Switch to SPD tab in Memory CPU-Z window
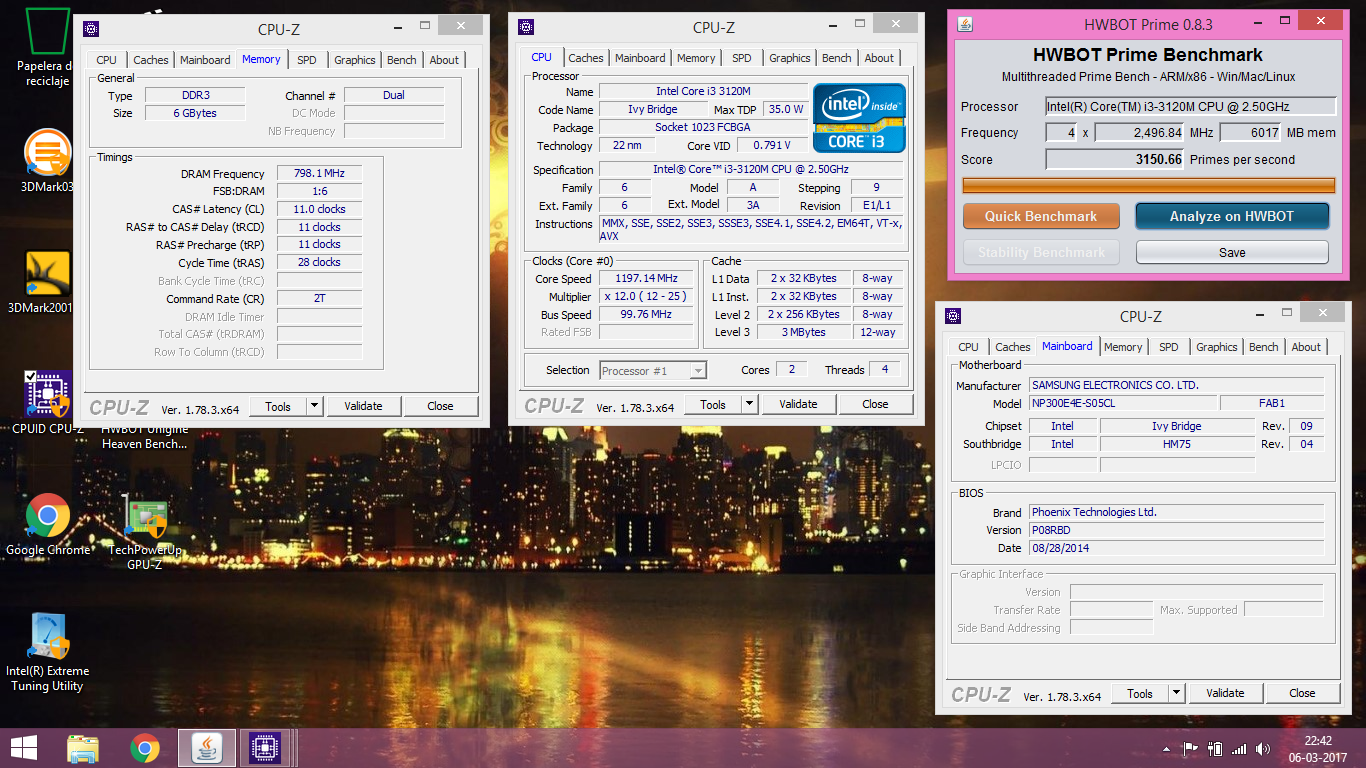 307,60
